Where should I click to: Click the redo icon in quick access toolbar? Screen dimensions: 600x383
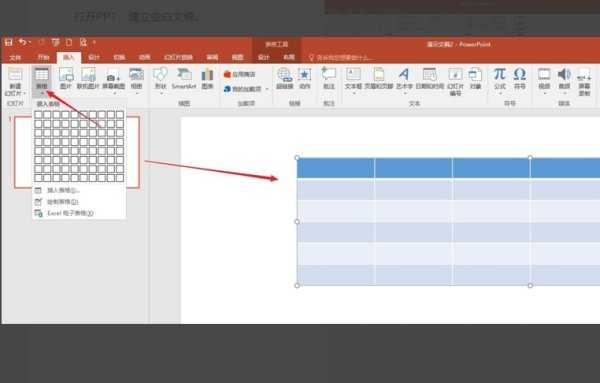41,42
